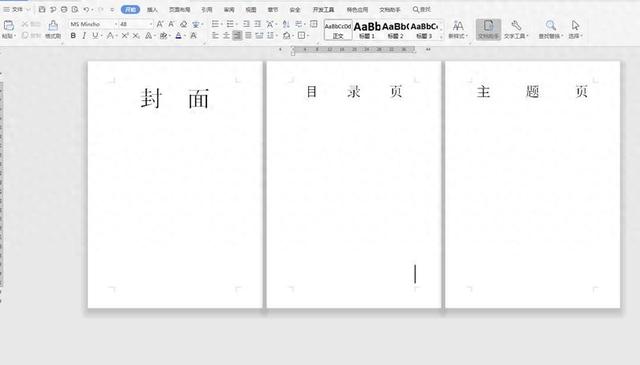Click the Sort icon in paragraph group
Image resolution: width=640 pixels, height=365 pixels.
click(286, 24)
